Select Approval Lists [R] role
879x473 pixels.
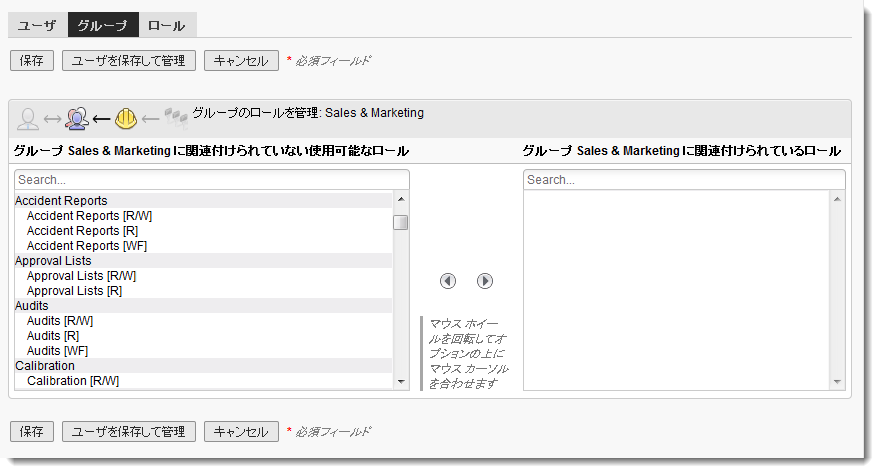click(203, 291)
